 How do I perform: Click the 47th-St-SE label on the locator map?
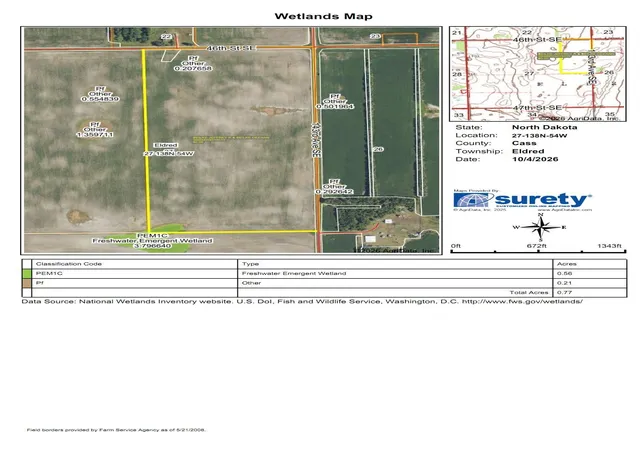(x=537, y=108)
